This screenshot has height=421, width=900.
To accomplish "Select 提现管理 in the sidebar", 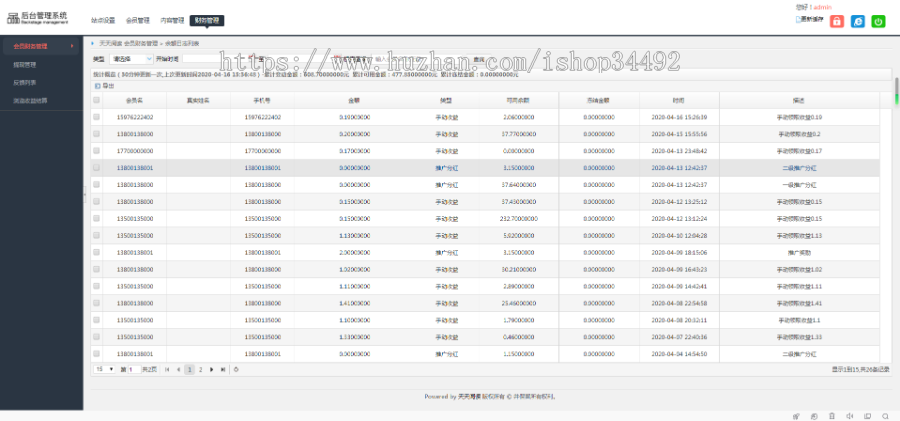I will coord(25,65).
